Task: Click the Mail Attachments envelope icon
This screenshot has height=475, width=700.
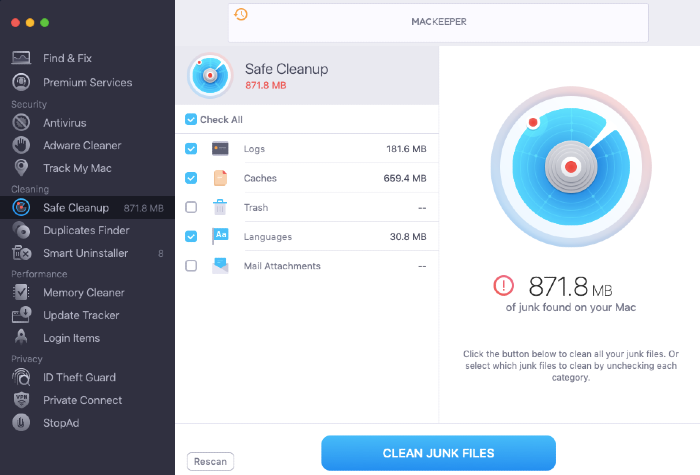Action: point(220,266)
